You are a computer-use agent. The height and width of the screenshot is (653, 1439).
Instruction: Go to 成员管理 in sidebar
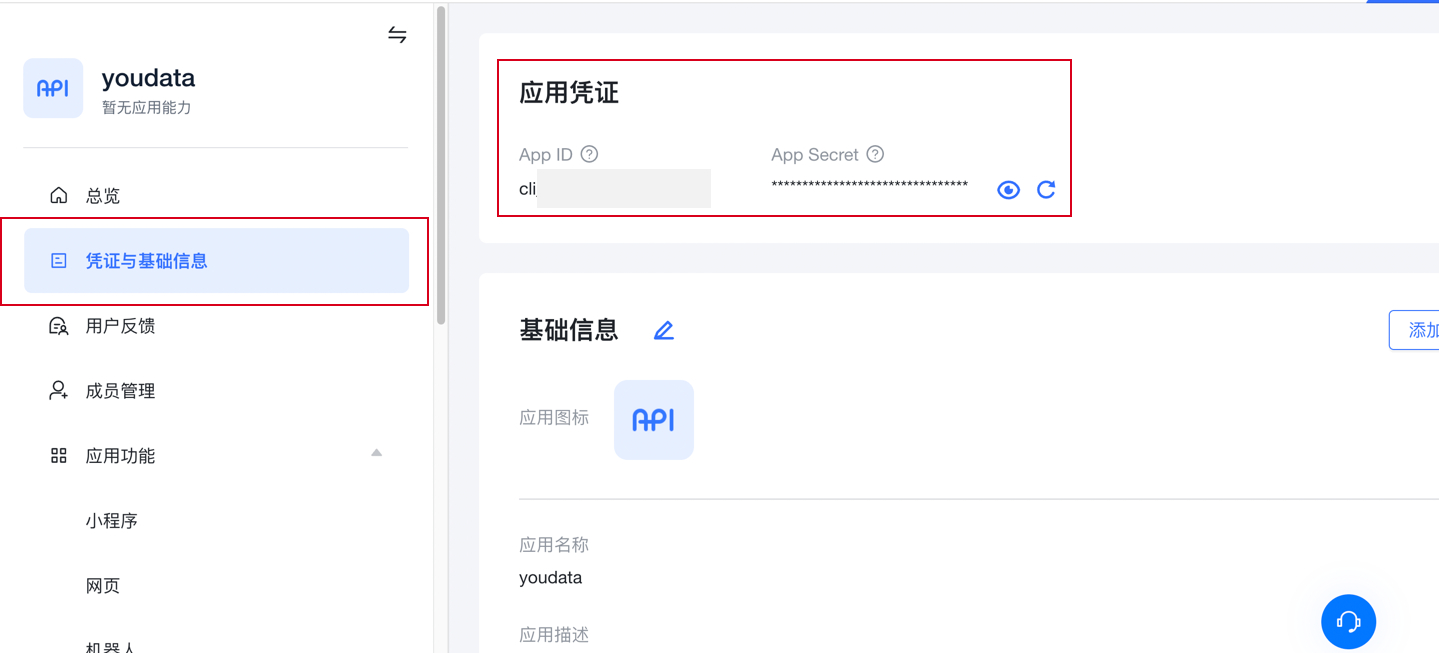120,391
